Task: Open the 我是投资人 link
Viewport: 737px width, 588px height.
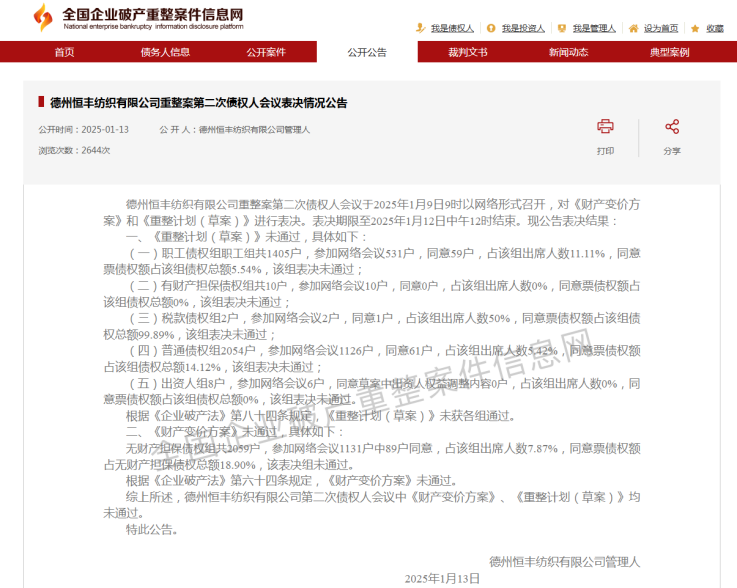Action: point(523,28)
